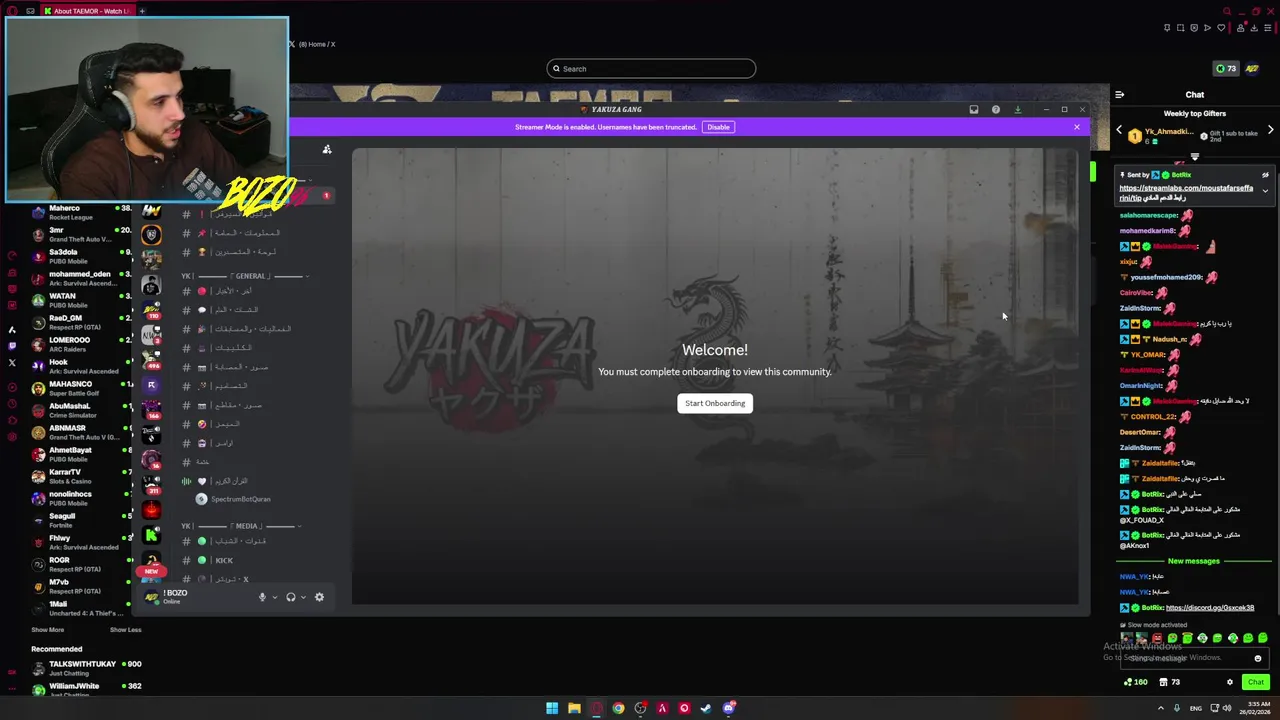Open the 'Home / X' bookmark
The image size is (1280, 720).
(312, 44)
